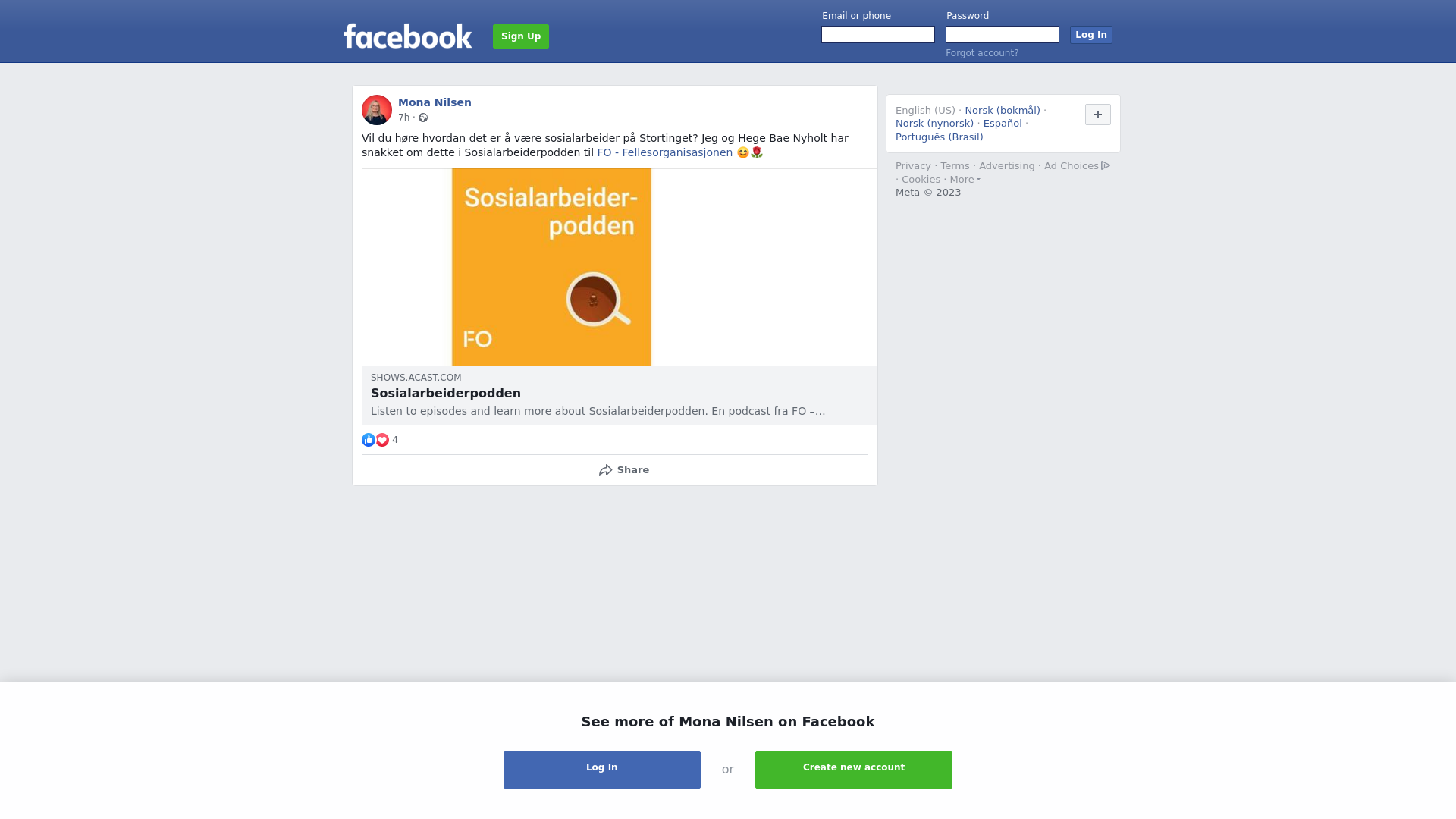
Task: Expand the More footer dropdown
Action: coord(965,180)
